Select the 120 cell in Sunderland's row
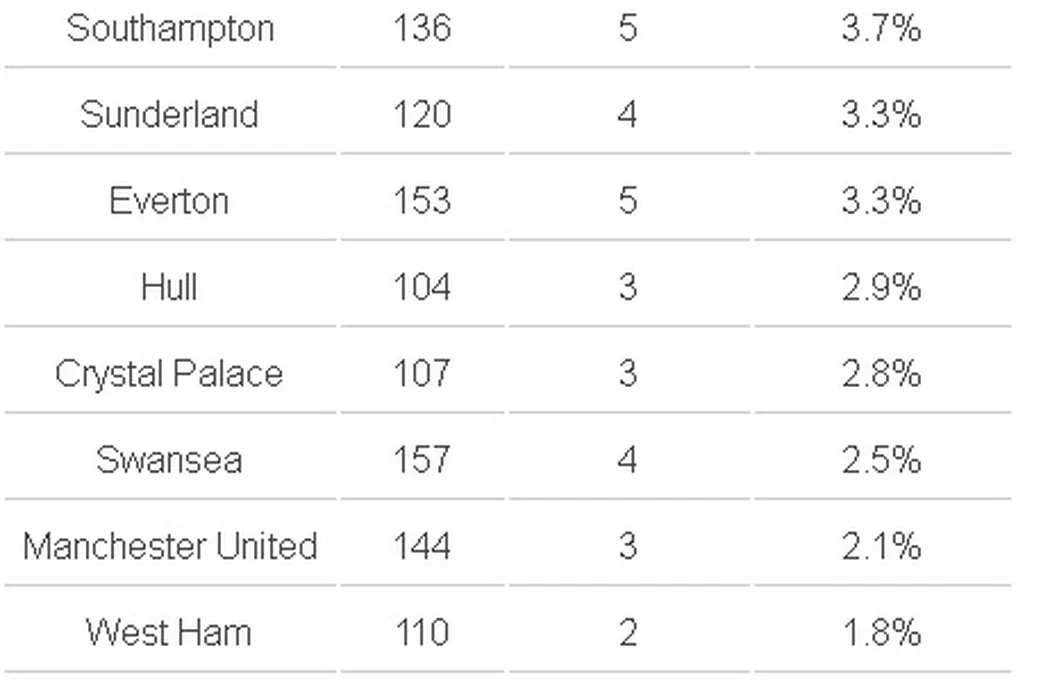The height and width of the screenshot is (700, 1050). pyautogui.click(x=422, y=114)
